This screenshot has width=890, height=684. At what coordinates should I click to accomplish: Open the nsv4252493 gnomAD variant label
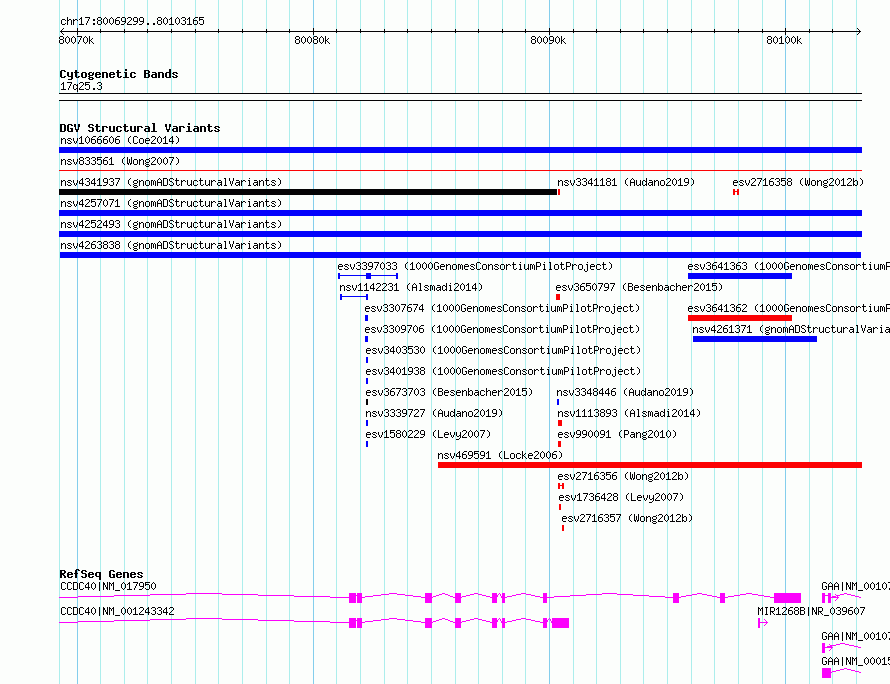(x=171, y=224)
